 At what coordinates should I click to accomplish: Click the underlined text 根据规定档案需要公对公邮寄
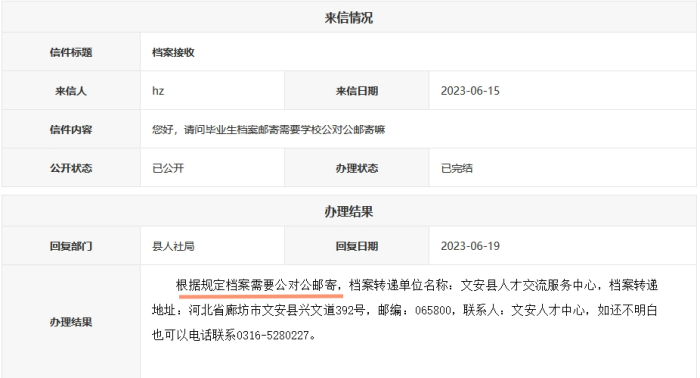[256, 285]
